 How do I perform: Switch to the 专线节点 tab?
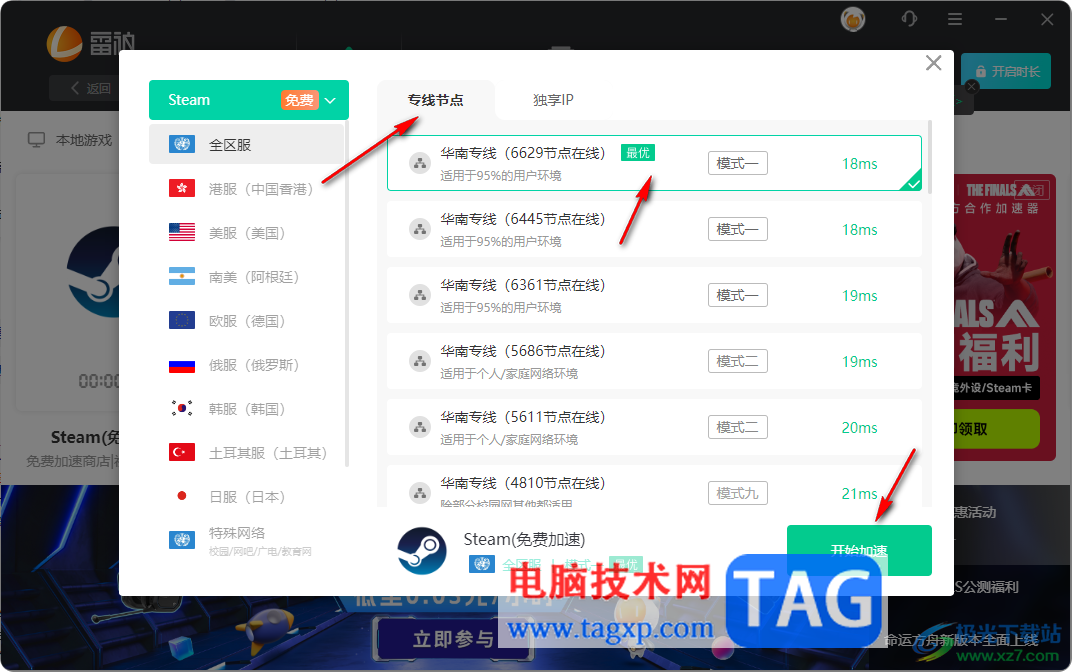pyautogui.click(x=436, y=100)
